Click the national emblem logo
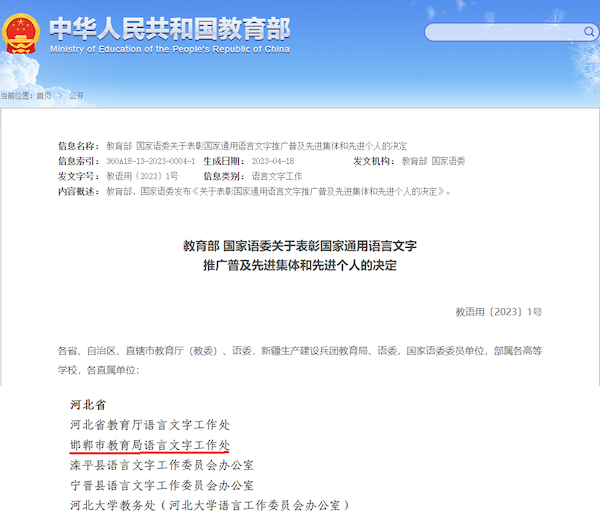 (20, 34)
